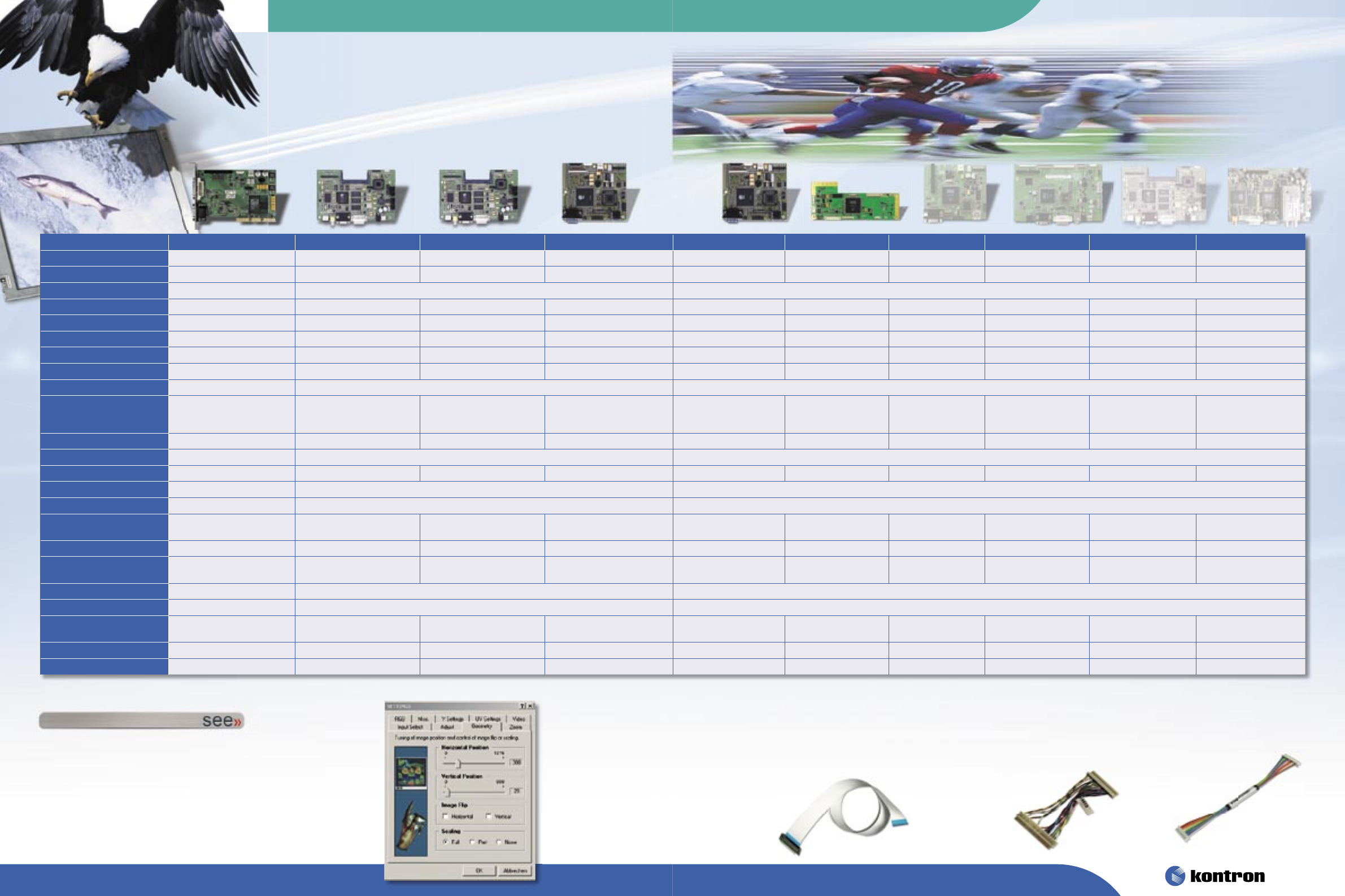The height and width of the screenshot is (896, 1345).
Task: Select the None scaling radio button
Action: (499, 842)
